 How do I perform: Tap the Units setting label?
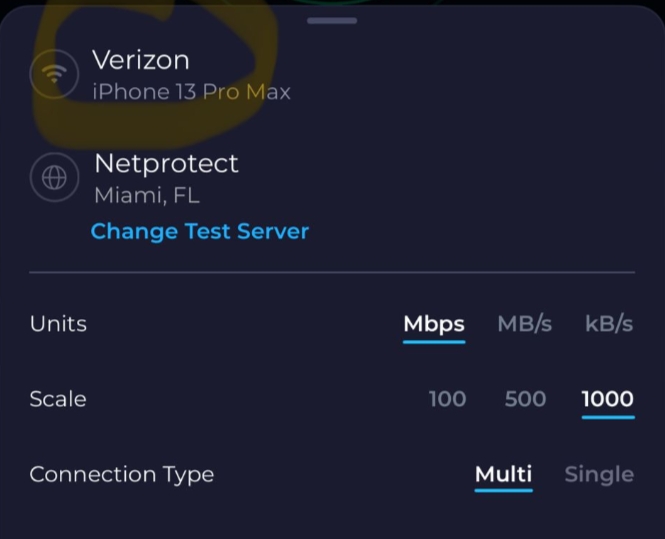[x=58, y=324]
